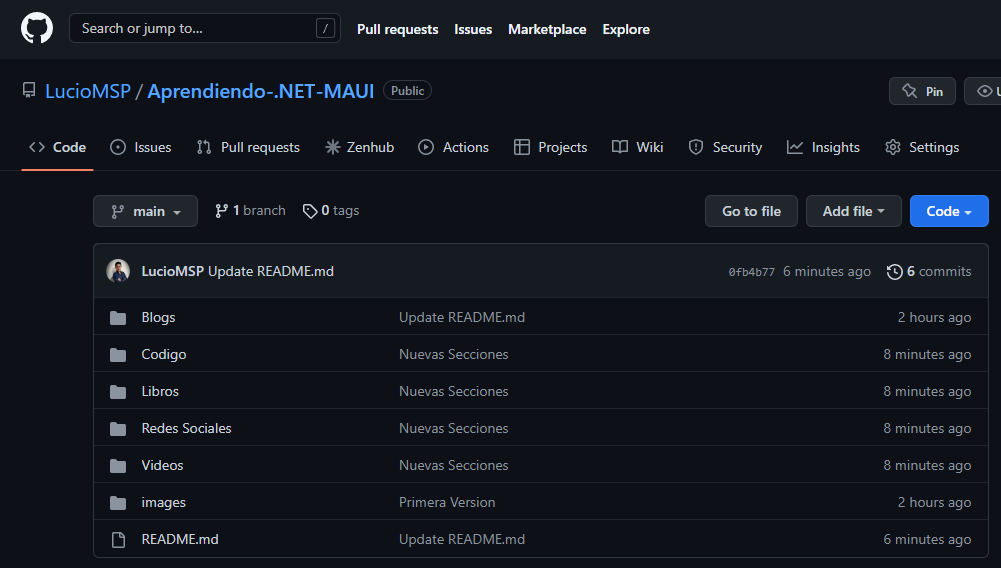Click the GitHub Octocat logo
This screenshot has width=1001, height=568.
pos(37,29)
